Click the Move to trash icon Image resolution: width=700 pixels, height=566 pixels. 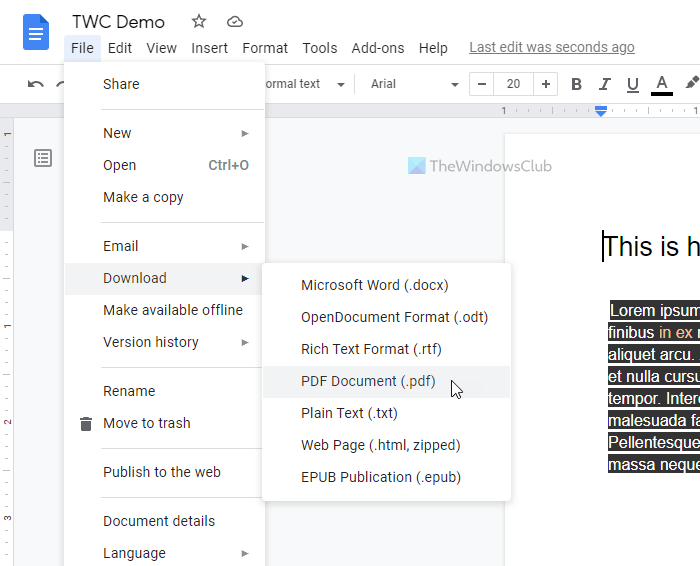(x=86, y=424)
